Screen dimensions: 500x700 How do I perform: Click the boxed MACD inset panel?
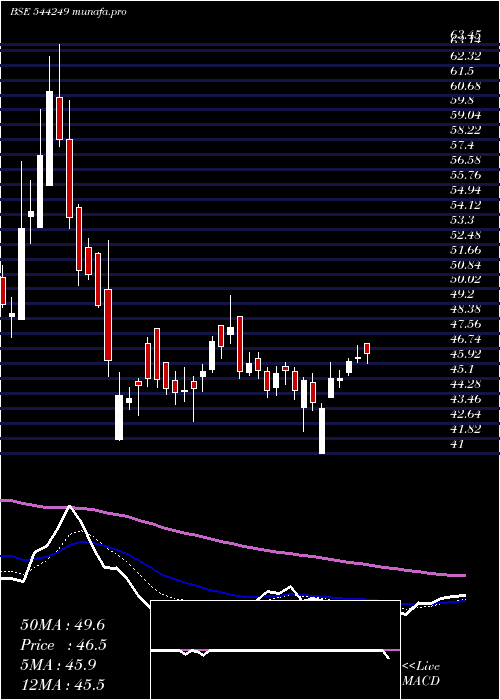click(x=275, y=650)
